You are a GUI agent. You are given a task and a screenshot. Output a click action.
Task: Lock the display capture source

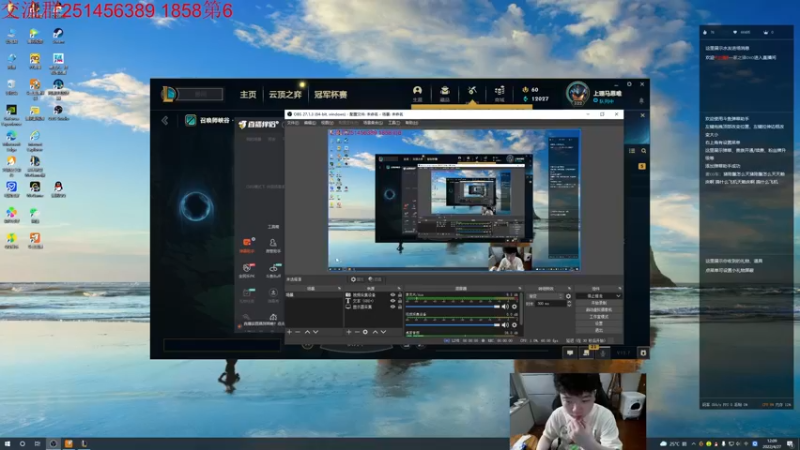point(400,307)
